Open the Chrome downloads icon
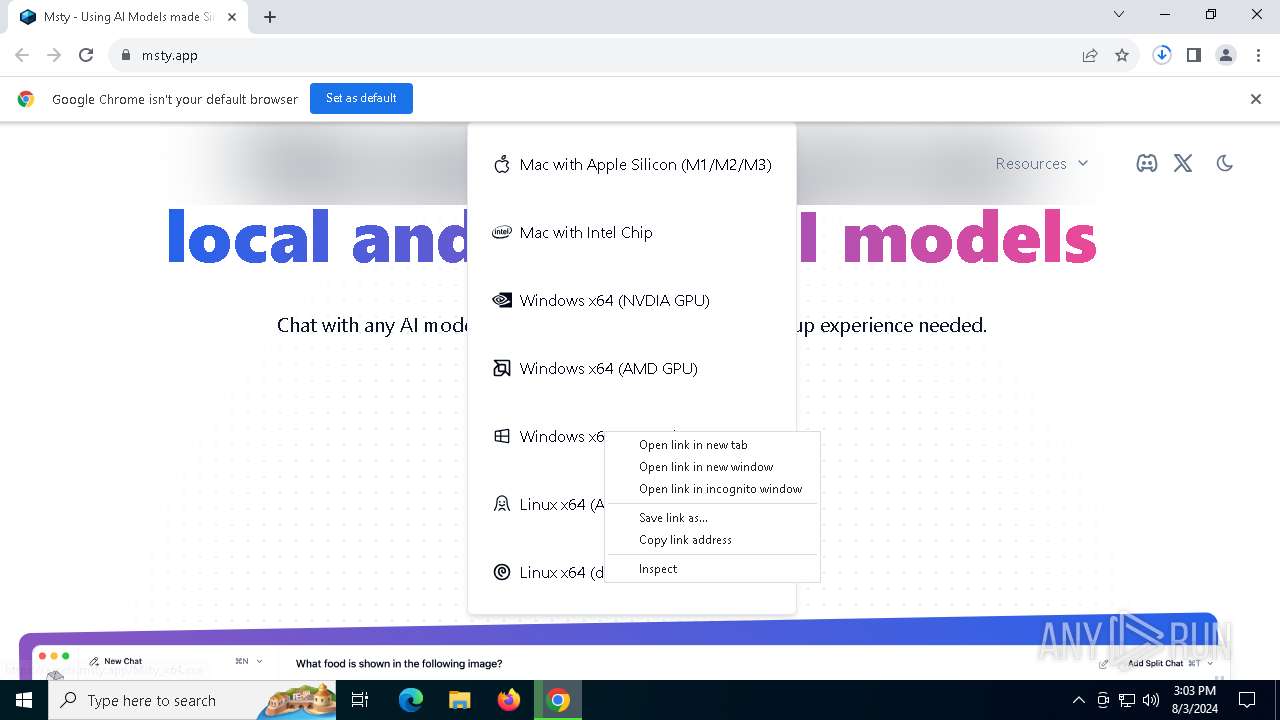The height and width of the screenshot is (720, 1280). coord(1162,55)
